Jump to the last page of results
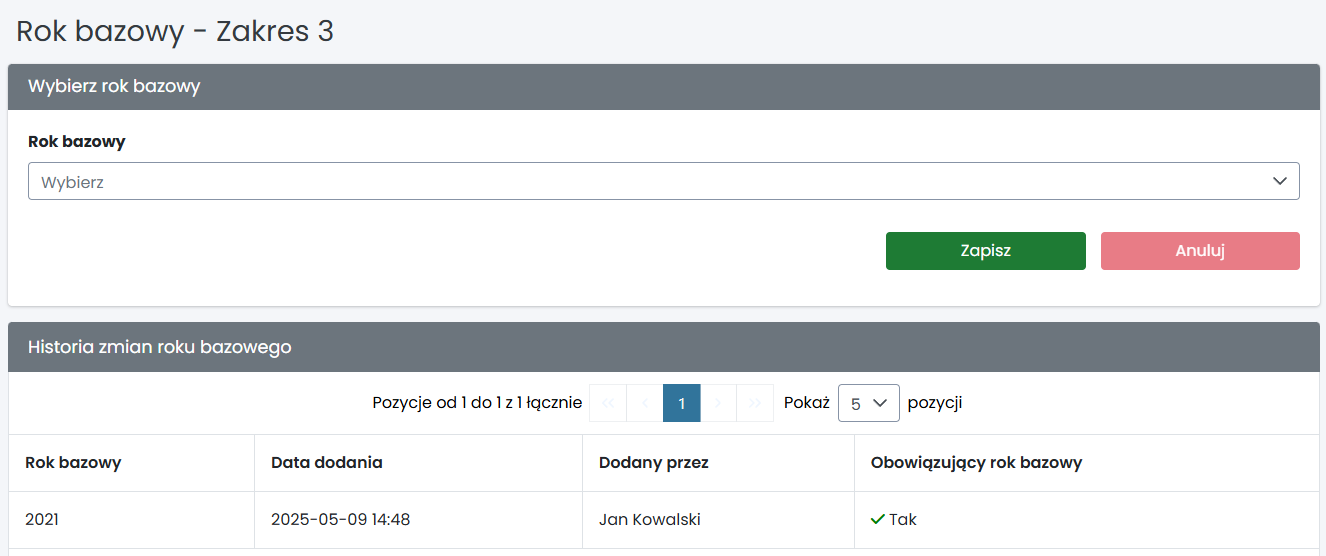Viewport: 1326px width, 556px height. pos(755,403)
